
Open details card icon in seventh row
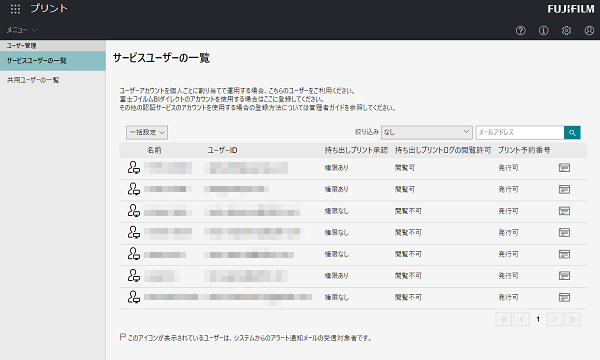[564, 297]
